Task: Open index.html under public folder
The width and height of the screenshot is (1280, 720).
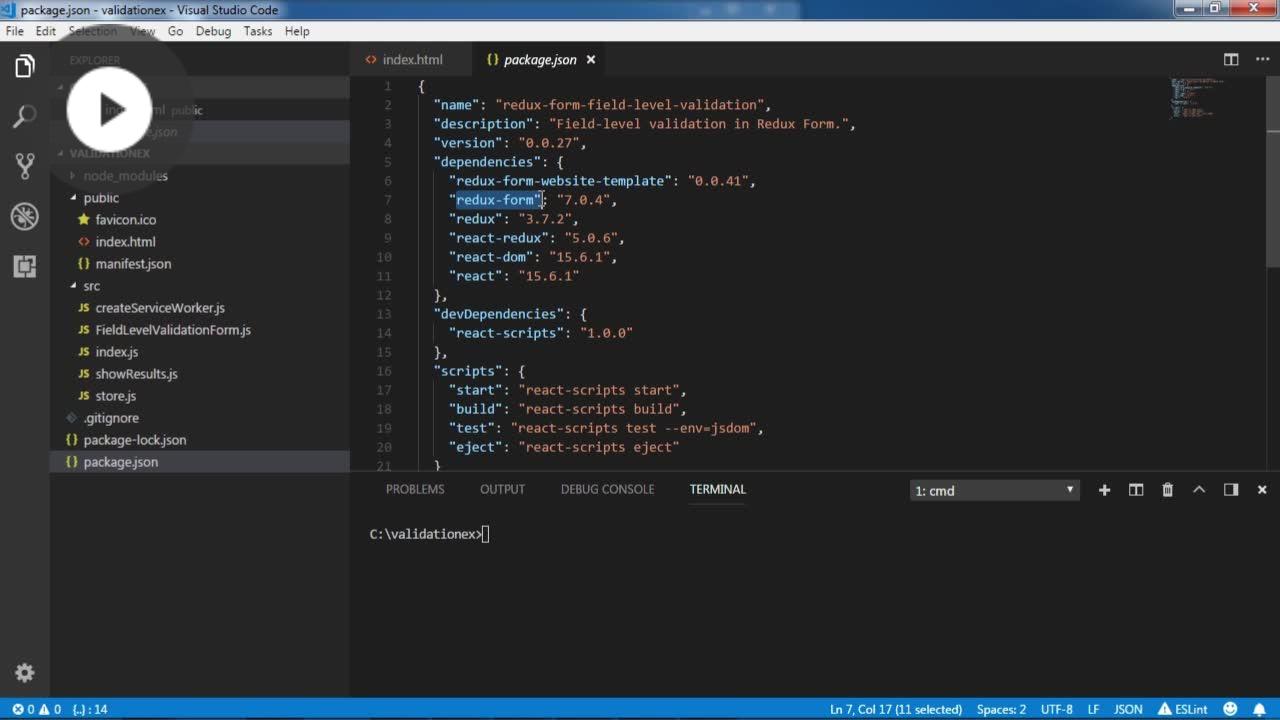Action: [x=125, y=242]
